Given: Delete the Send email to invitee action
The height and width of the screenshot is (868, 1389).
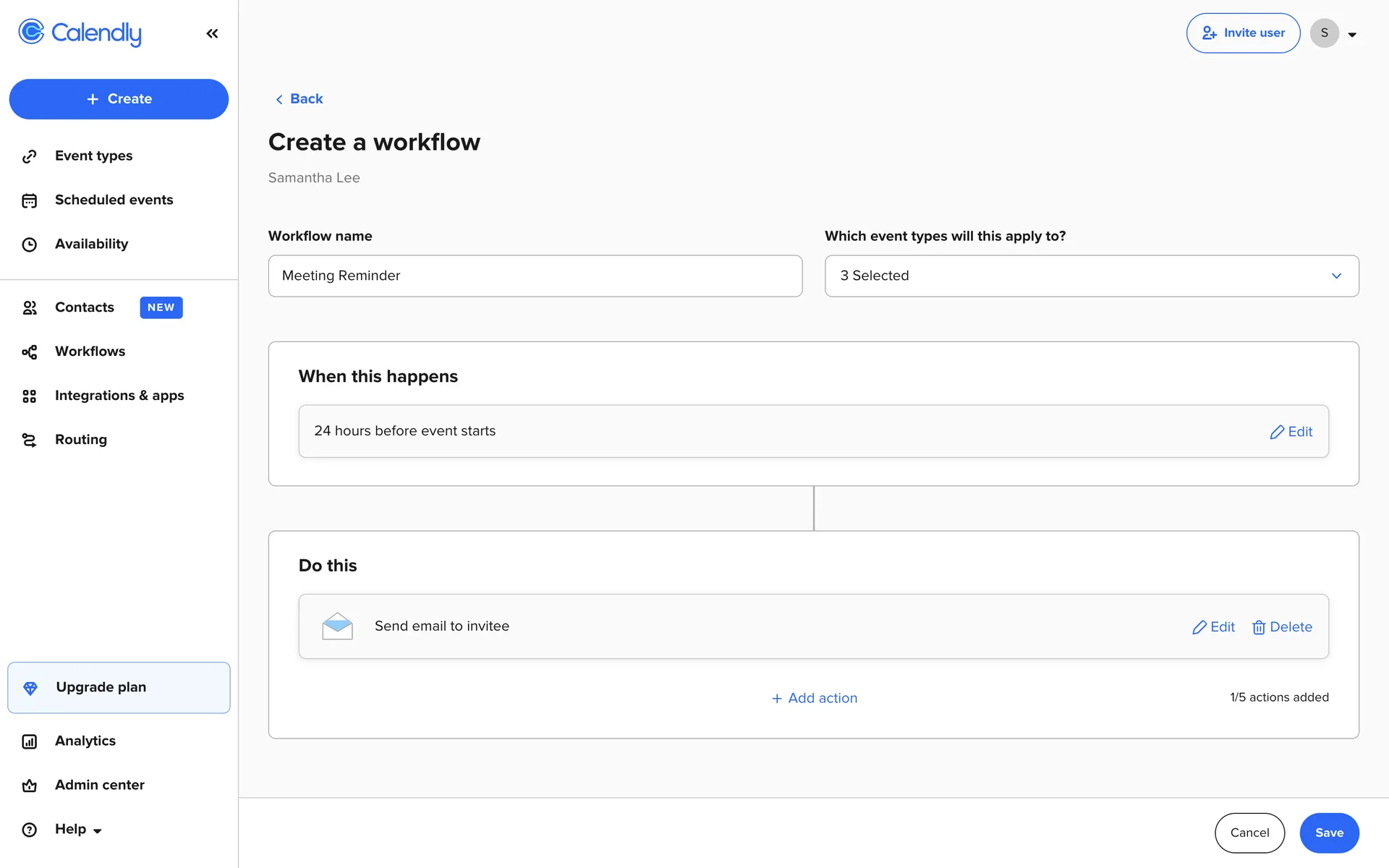Looking at the screenshot, I should 1282,627.
